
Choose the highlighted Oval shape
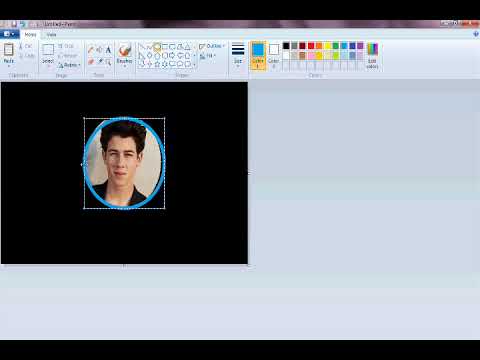(x=157, y=46)
